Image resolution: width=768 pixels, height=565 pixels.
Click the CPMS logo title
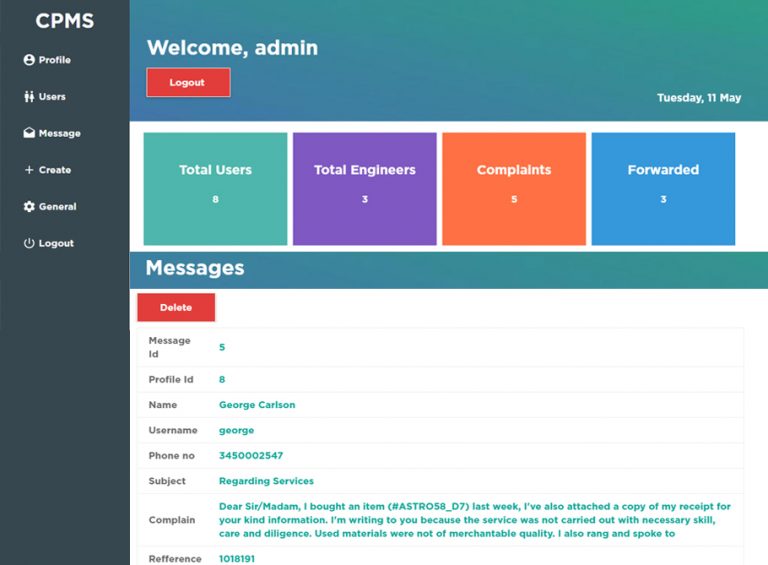(65, 21)
